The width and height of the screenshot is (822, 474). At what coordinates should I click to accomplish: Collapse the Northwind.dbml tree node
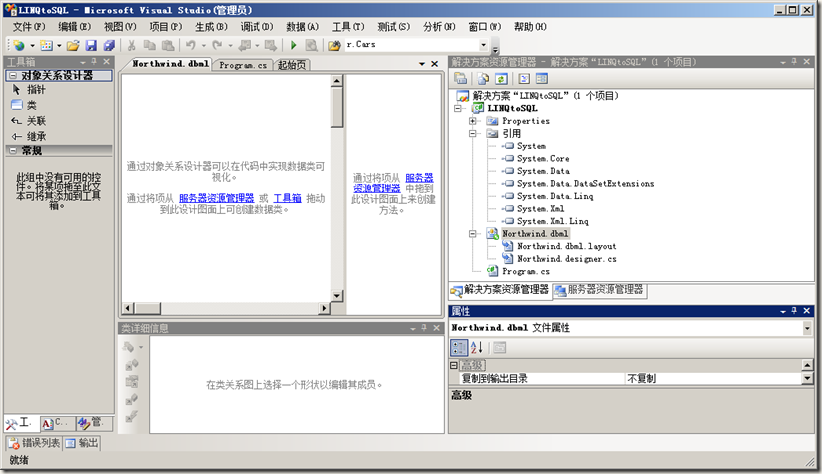click(472, 234)
